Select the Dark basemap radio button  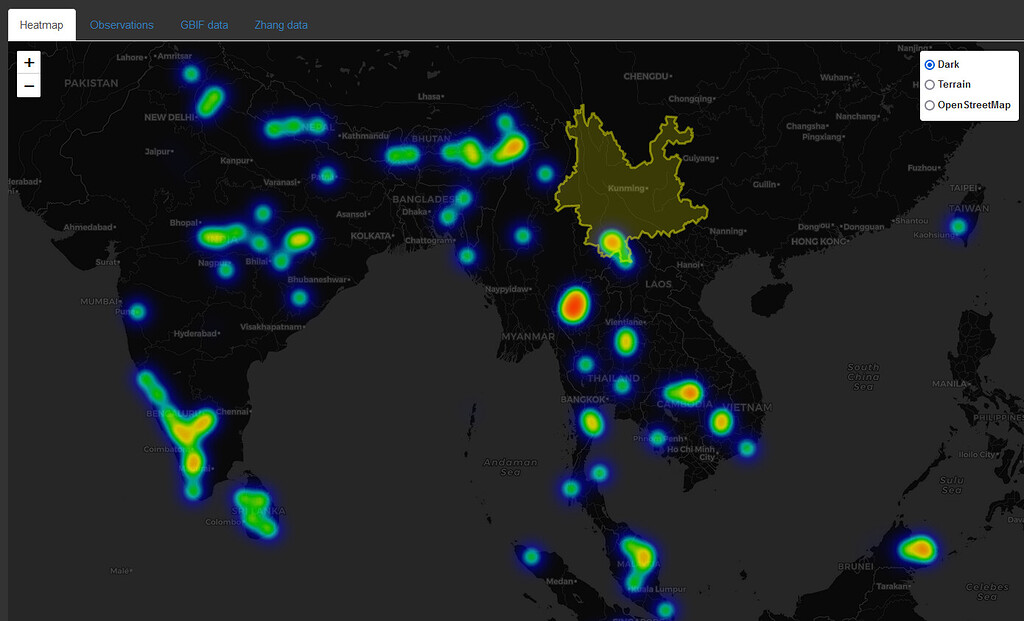click(930, 64)
